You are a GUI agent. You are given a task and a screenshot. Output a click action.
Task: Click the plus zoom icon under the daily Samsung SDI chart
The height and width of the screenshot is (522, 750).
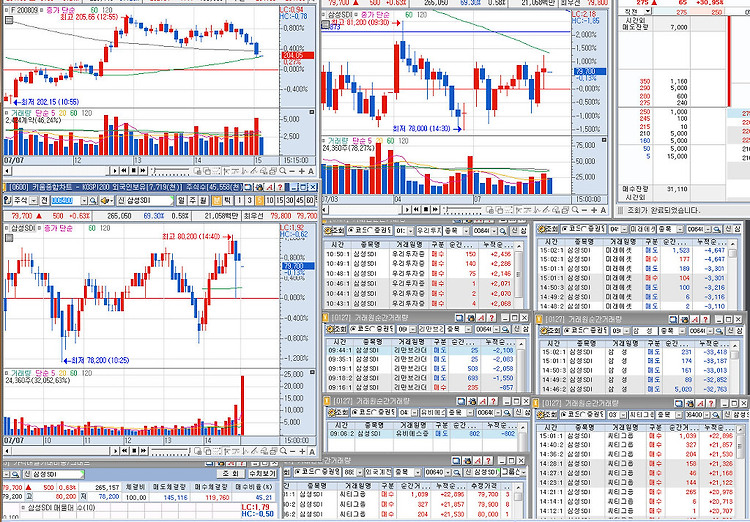click(x=594, y=210)
